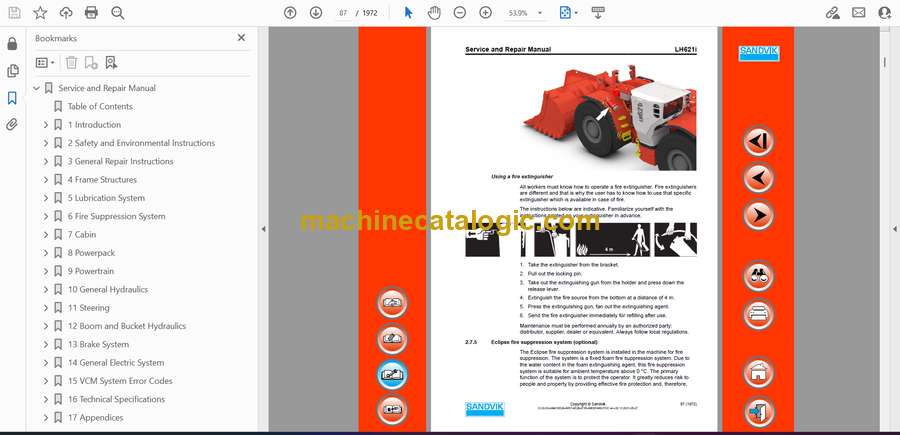Screen dimensions: 900x435
Task: Open the attachments paperclip panel
Action: pyautogui.click(x=12, y=125)
